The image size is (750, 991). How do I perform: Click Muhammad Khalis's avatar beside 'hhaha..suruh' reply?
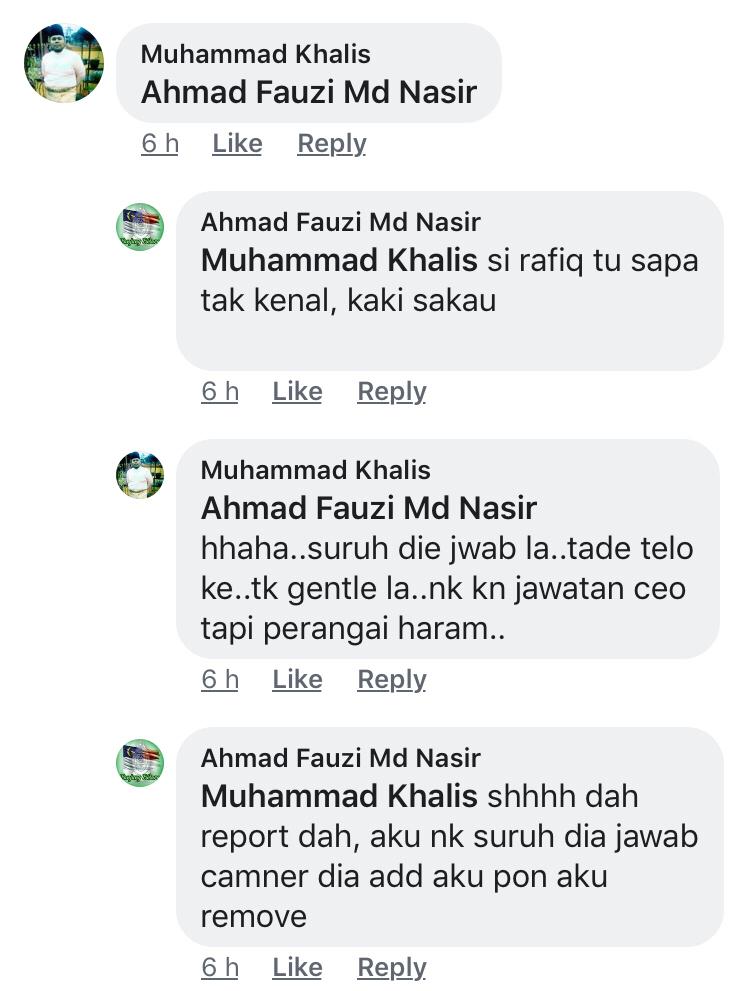click(139, 475)
